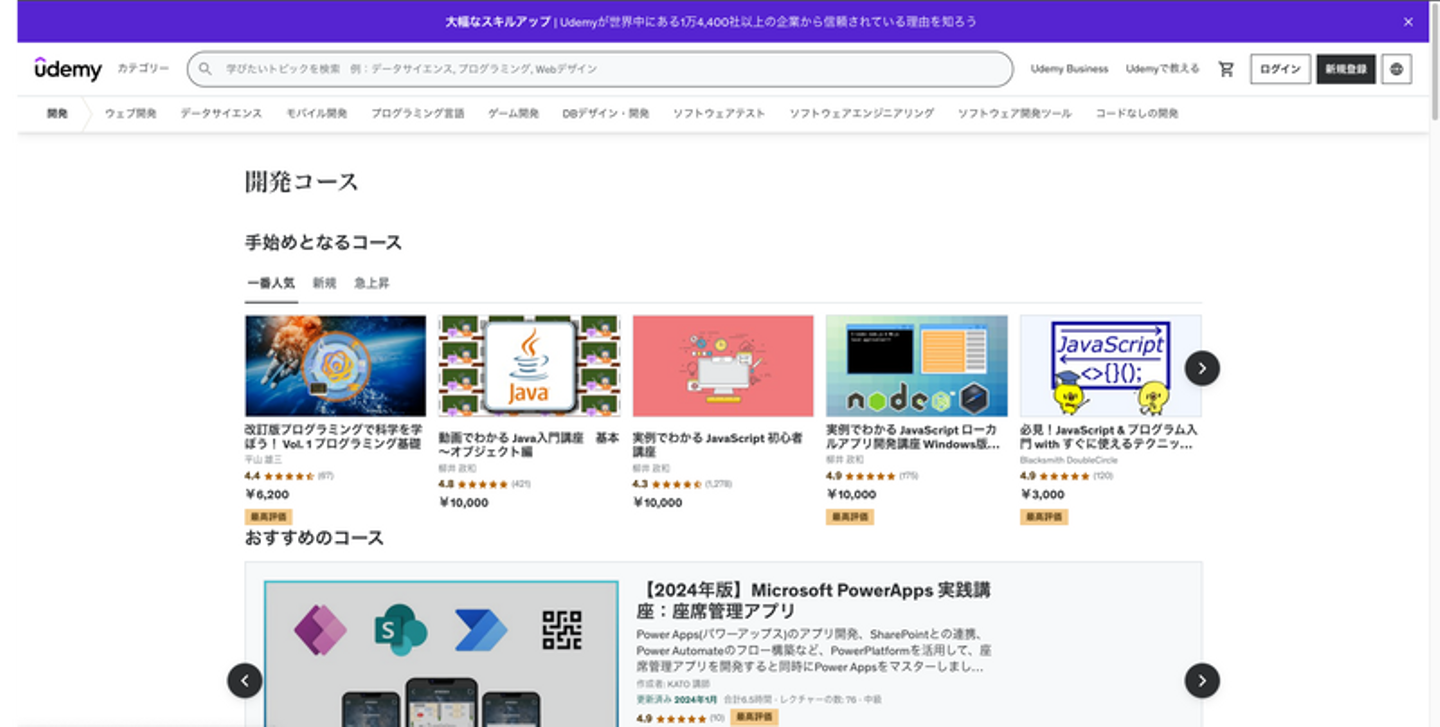The height and width of the screenshot is (727, 1440).
Task: Click the ログイン button
Action: 1280,69
